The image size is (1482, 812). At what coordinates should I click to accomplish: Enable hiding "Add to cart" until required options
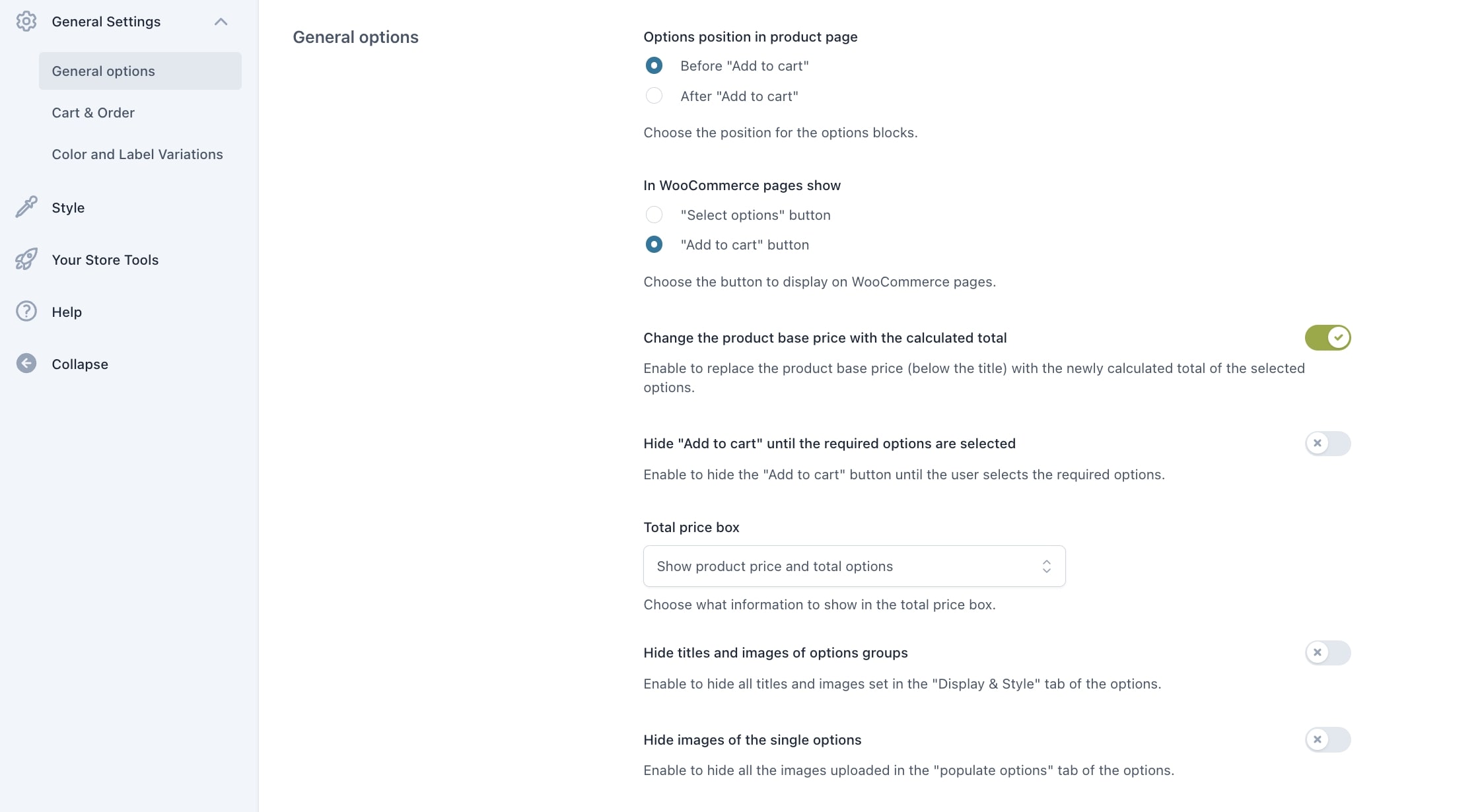click(1327, 443)
